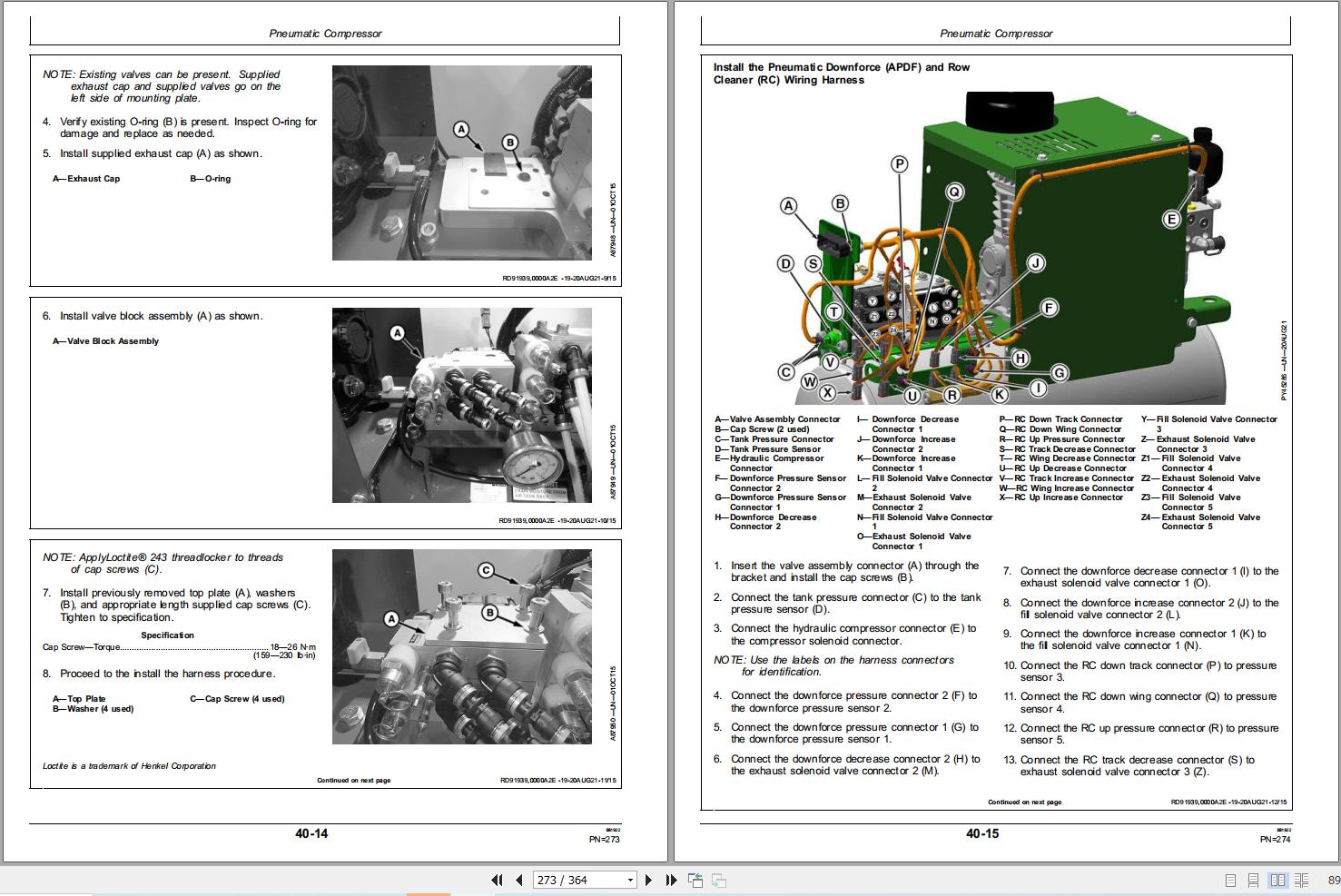Image resolution: width=1341 pixels, height=896 pixels.
Task: Click the heading "Install the Pneumatic Downforce (APDF) and Row Cleaner (RC) Wiring Harness"
Action: click(x=842, y=74)
